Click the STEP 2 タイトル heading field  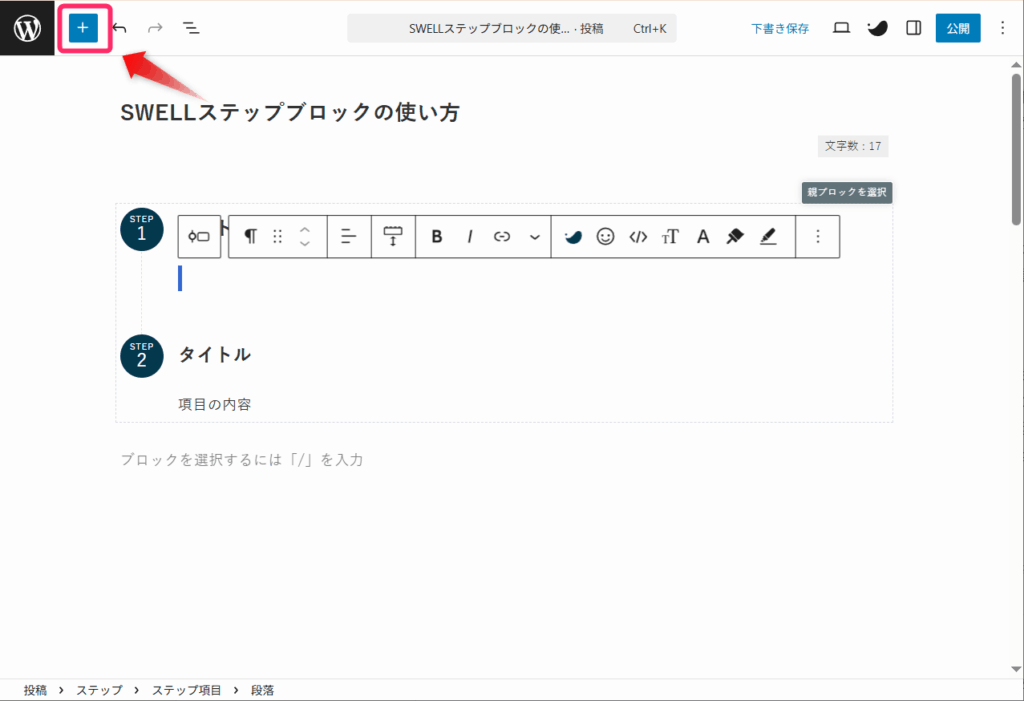[215, 355]
